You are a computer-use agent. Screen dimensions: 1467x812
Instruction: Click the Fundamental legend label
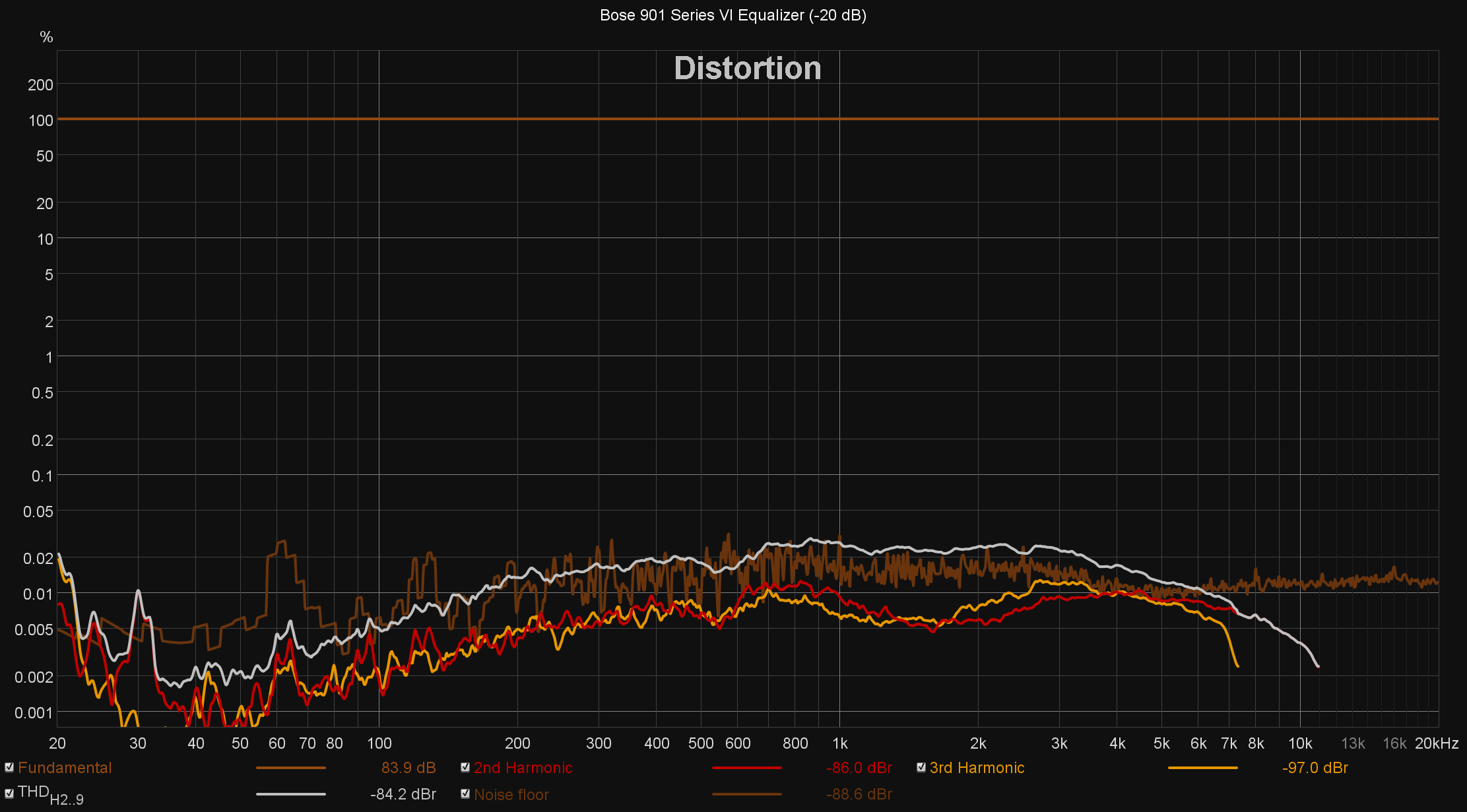(65, 768)
